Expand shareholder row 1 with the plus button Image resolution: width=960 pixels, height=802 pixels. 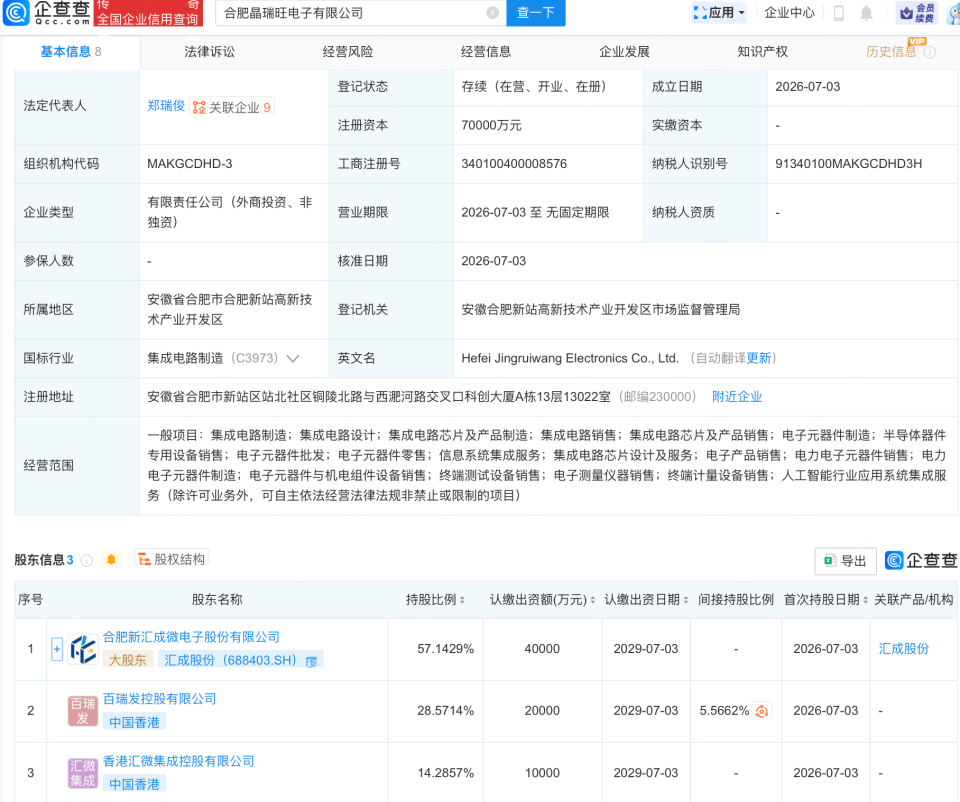(x=57, y=649)
